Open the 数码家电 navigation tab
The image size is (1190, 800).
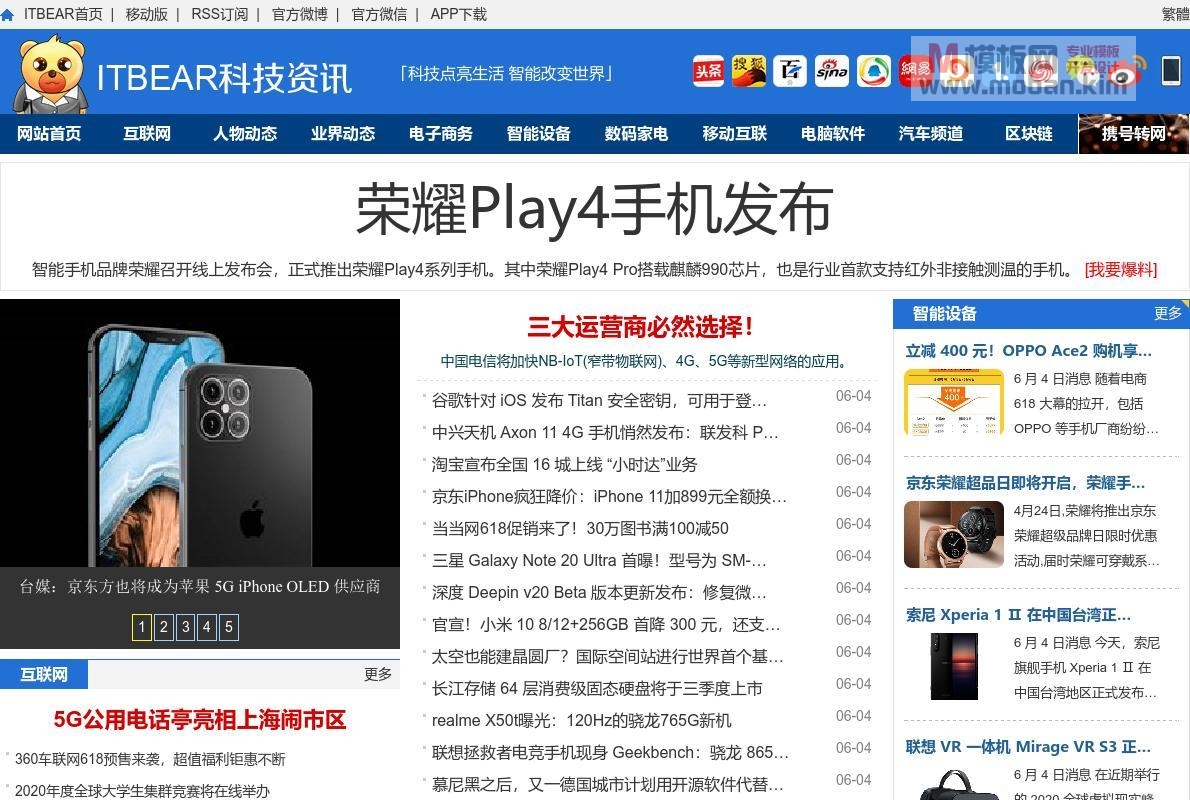click(x=636, y=134)
